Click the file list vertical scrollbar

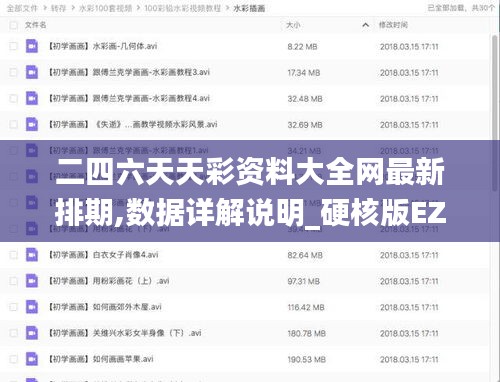coord(495,113)
